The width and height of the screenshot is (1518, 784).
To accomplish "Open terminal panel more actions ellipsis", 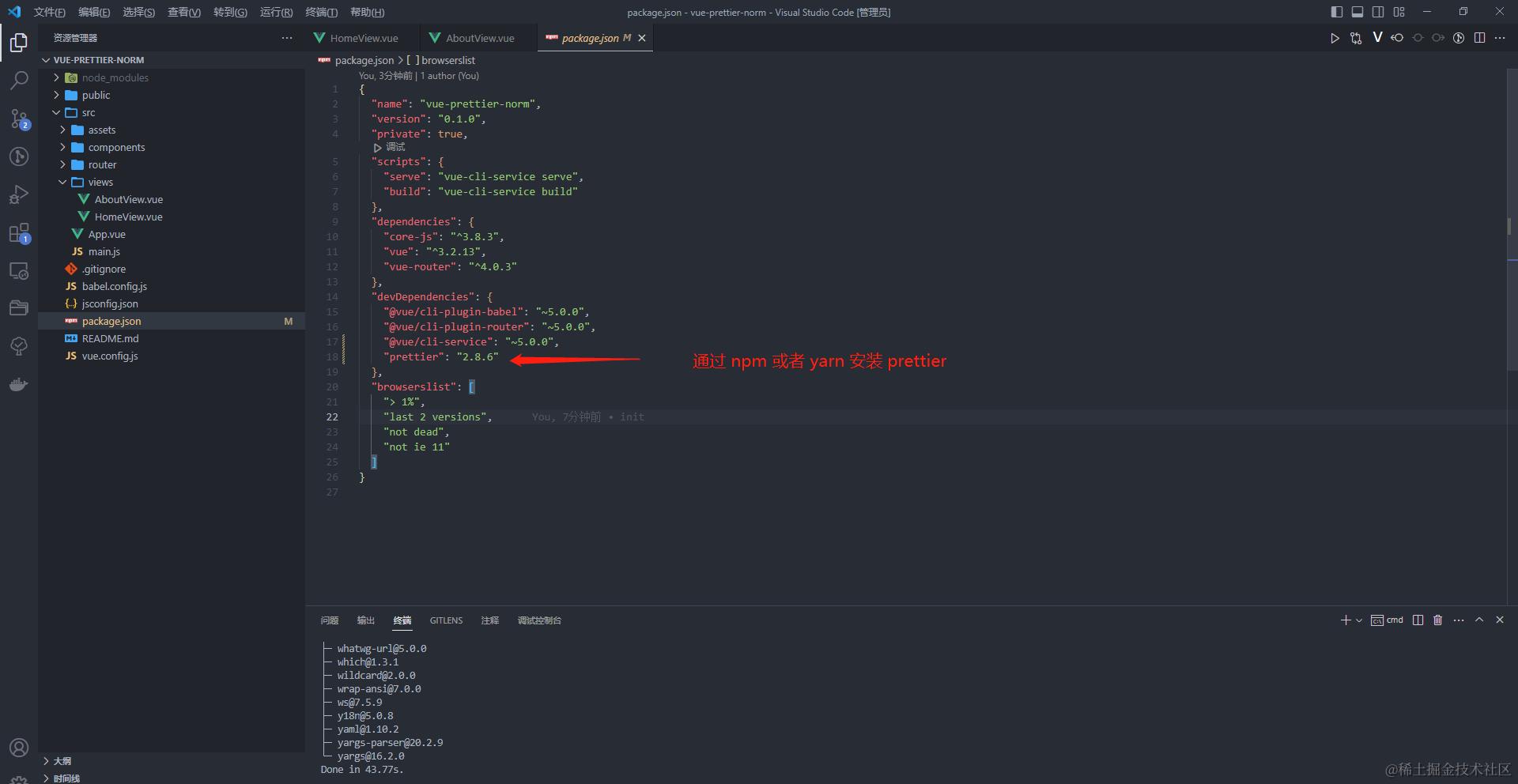I will (x=1459, y=620).
